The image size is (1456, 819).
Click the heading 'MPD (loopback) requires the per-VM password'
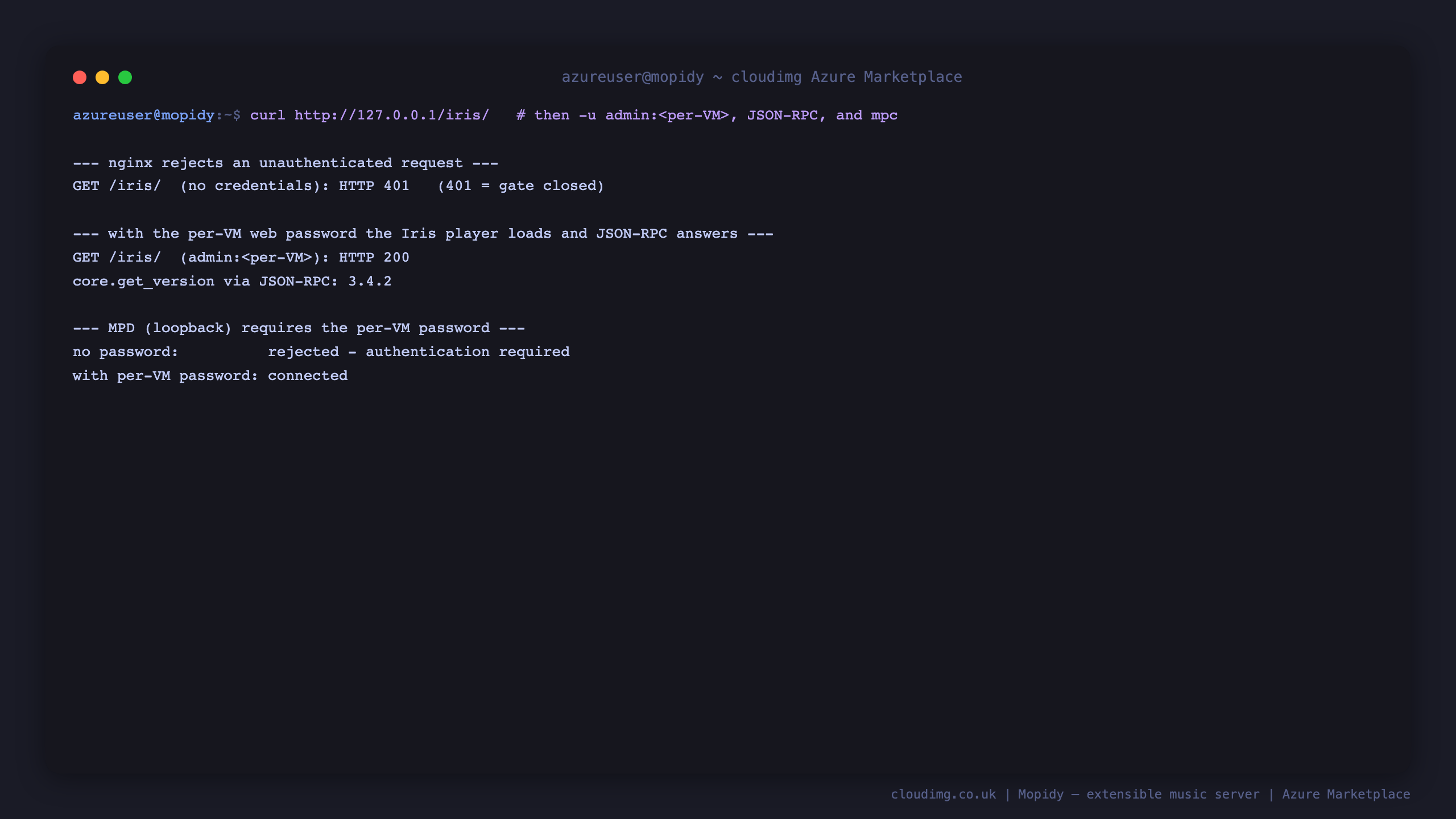click(x=299, y=328)
